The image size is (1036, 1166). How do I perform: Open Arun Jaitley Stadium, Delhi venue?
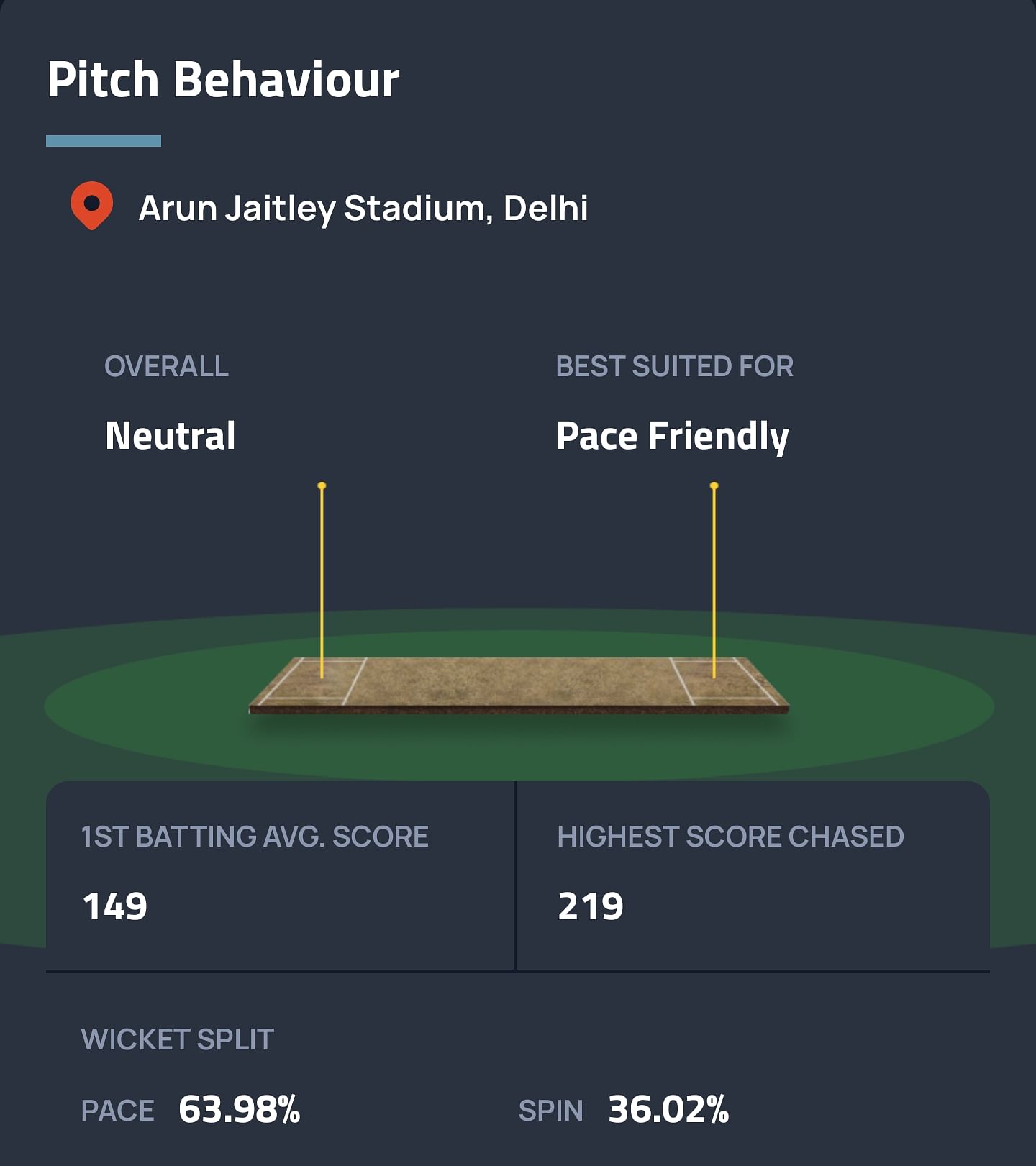tap(363, 209)
